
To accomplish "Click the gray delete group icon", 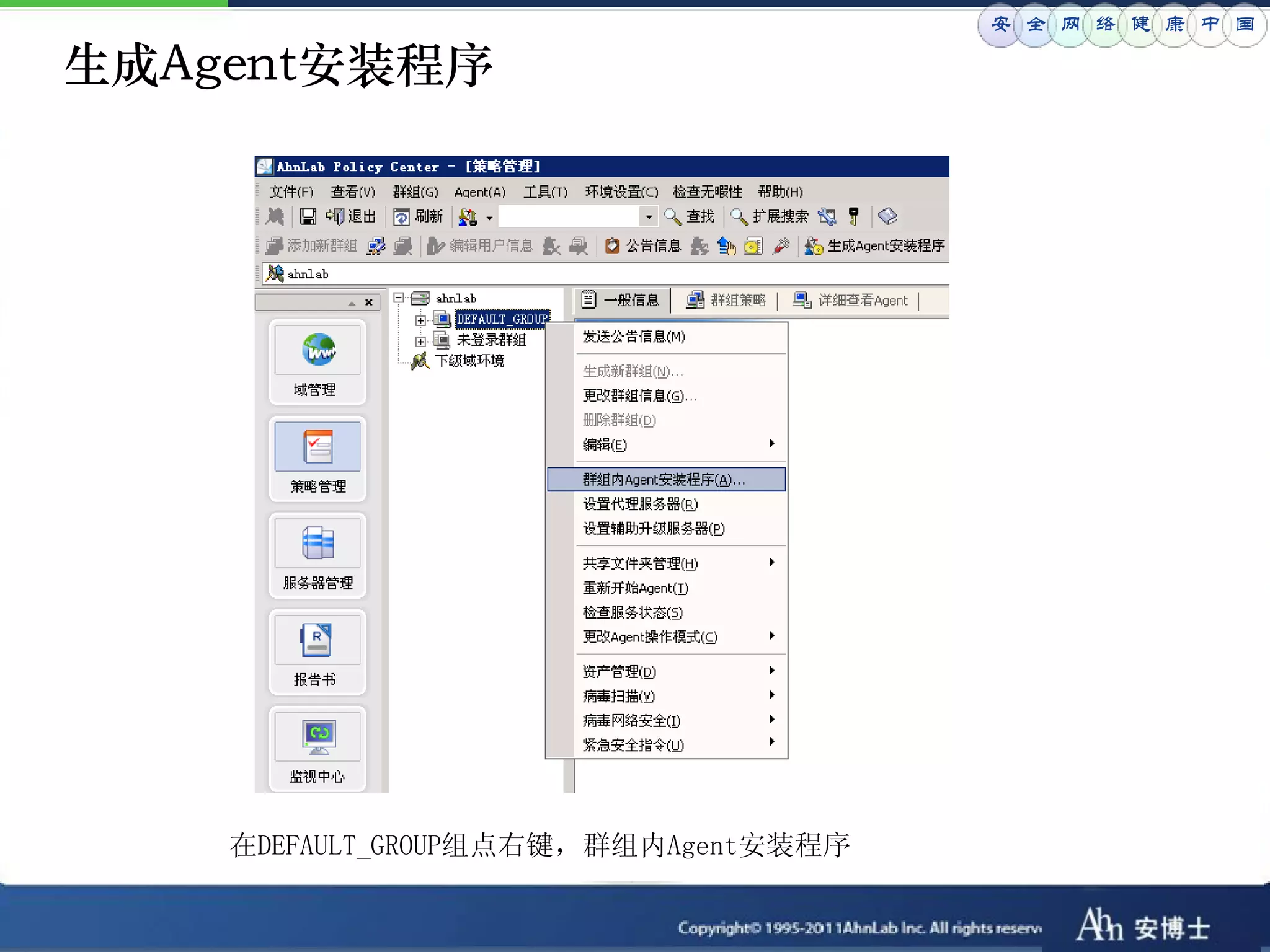I will 403,246.
